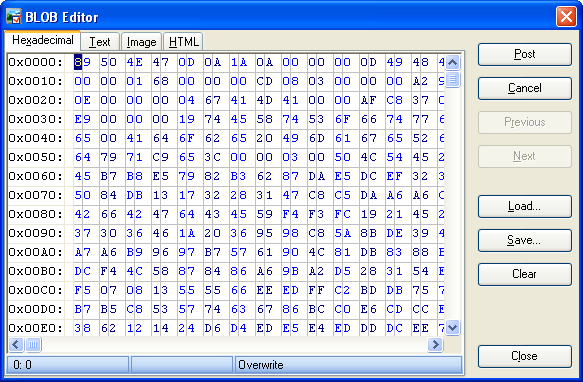The image size is (583, 382).
Task: Select byte 0E in row 0x0020
Action: pyautogui.click(x=82, y=100)
